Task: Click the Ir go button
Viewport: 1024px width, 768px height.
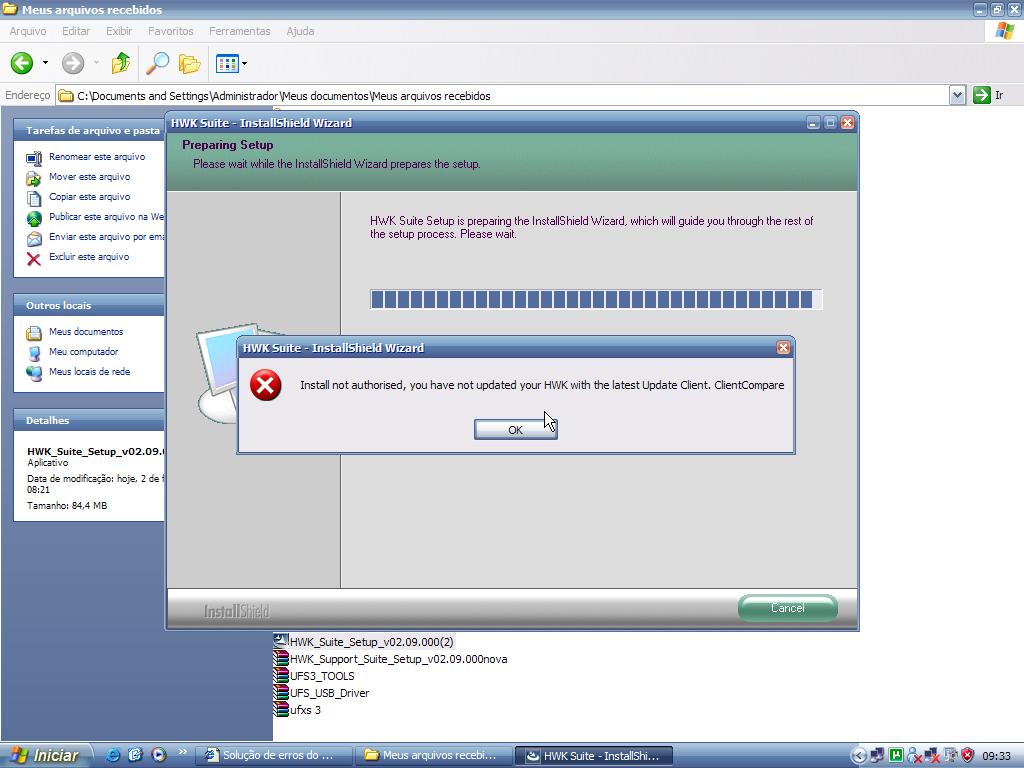Action: tap(989, 95)
